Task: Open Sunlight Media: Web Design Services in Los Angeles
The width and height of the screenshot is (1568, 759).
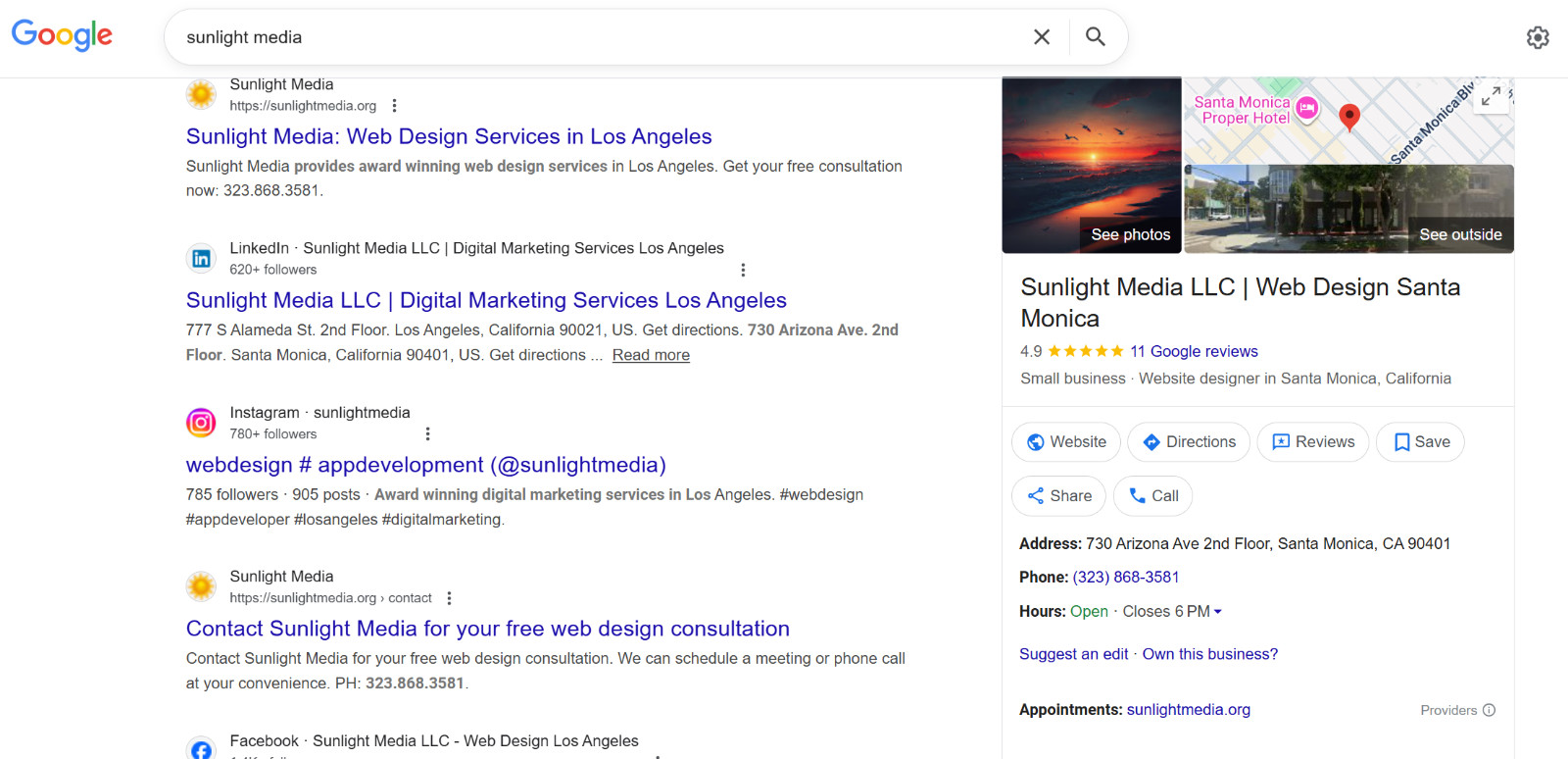Action: (x=449, y=136)
